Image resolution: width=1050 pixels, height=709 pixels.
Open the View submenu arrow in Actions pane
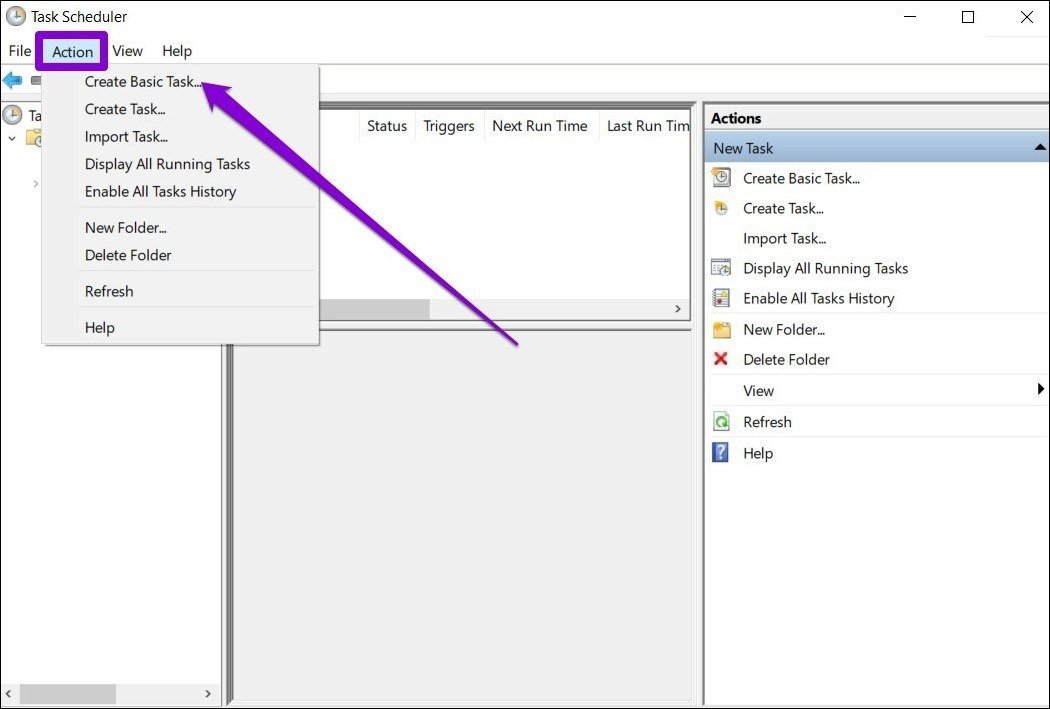click(1039, 389)
